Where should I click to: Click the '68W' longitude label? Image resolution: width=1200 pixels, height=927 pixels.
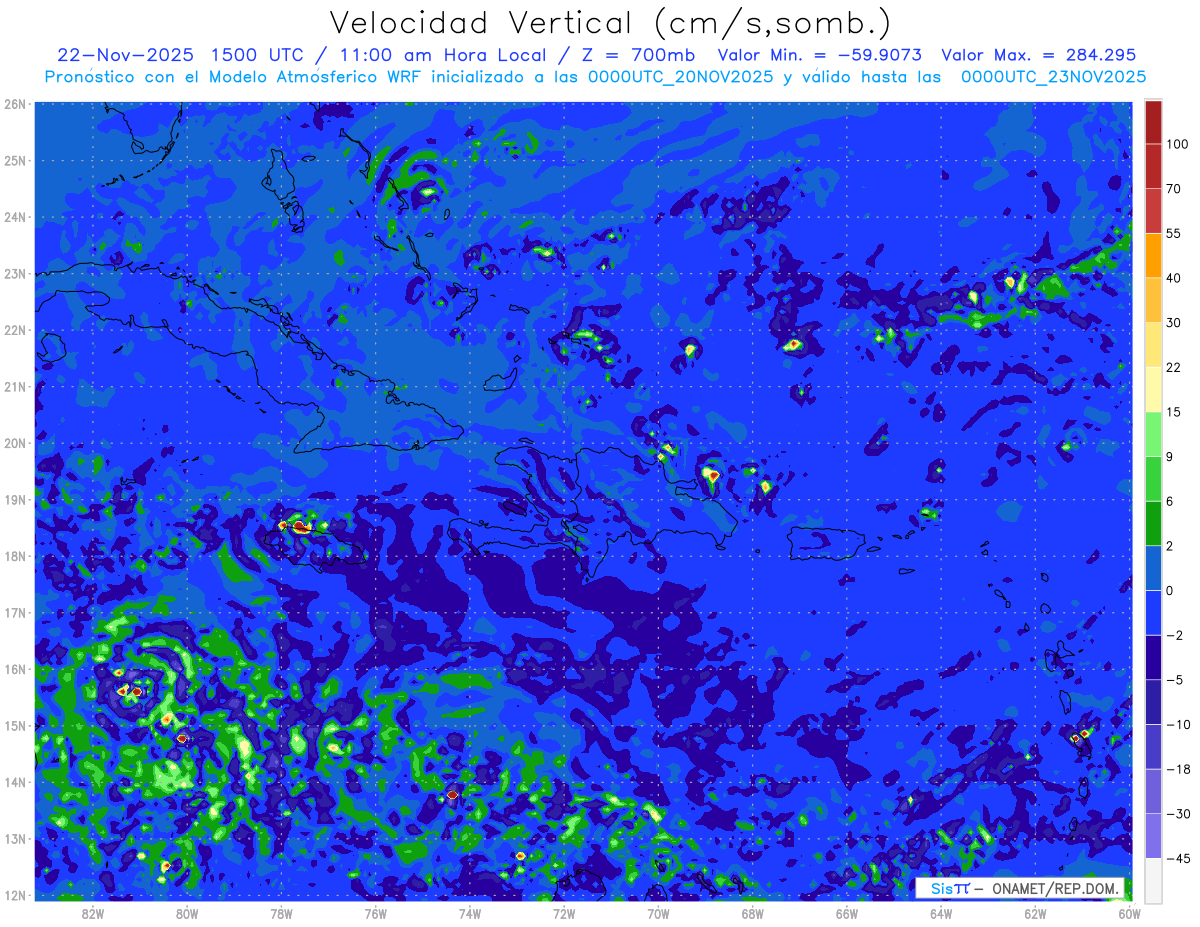pyautogui.click(x=753, y=914)
